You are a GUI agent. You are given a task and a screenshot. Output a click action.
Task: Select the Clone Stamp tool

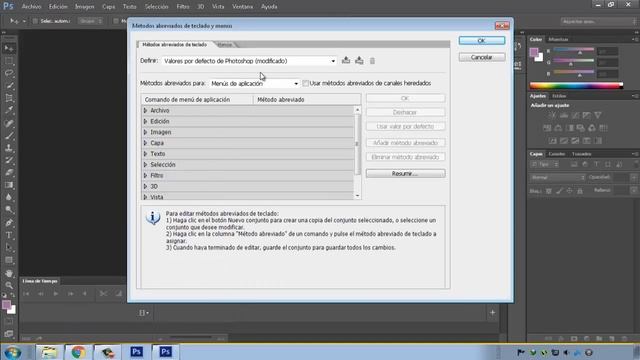9,148
